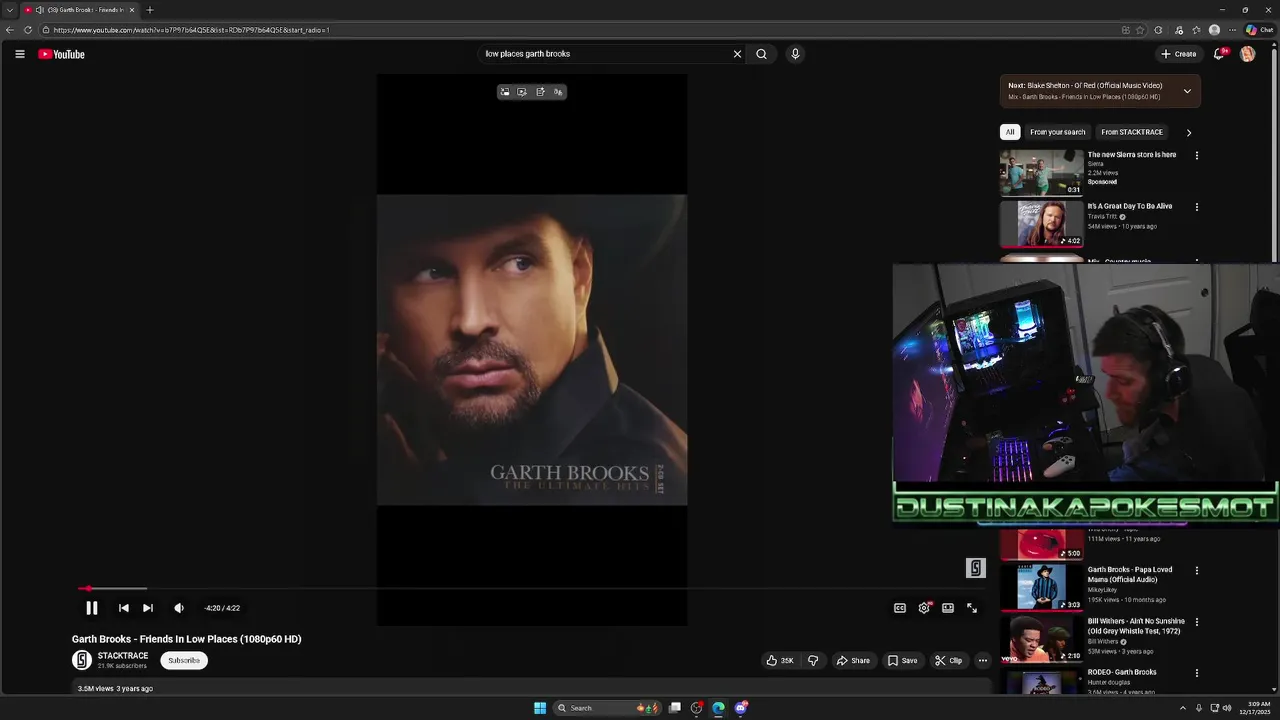Reload the browser page
Screen dimensions: 1280x720
[x=28, y=30]
